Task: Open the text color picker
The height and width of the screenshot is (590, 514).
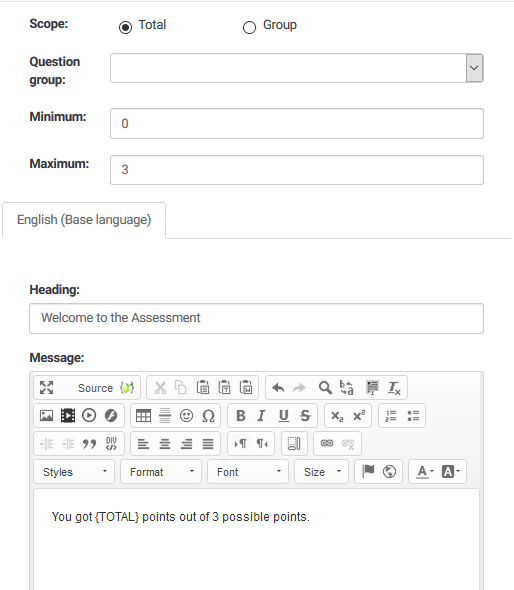Action: pyautogui.click(x=425, y=471)
